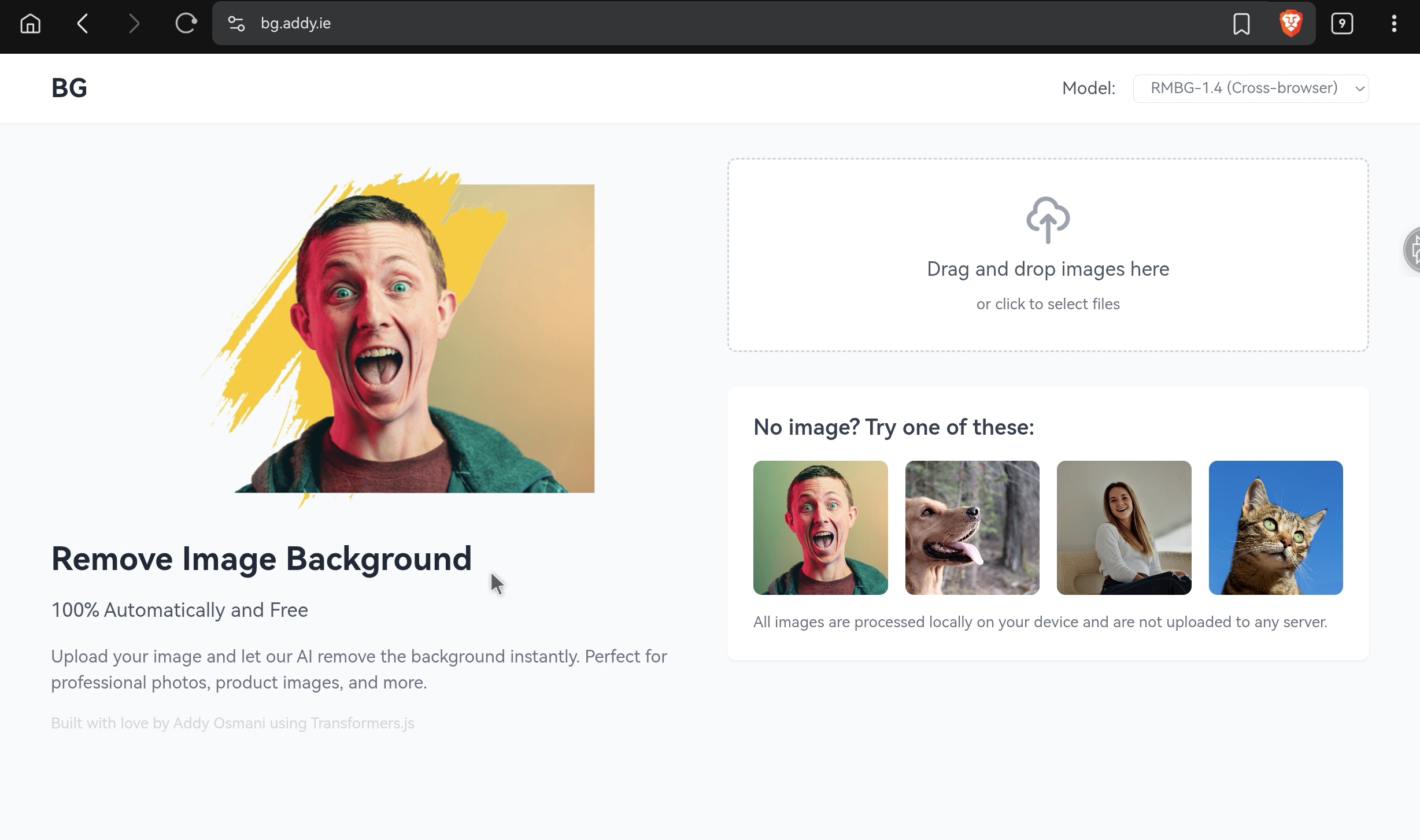Open the Brave Shields lion icon
Image resolution: width=1420 pixels, height=840 pixels.
tap(1291, 24)
